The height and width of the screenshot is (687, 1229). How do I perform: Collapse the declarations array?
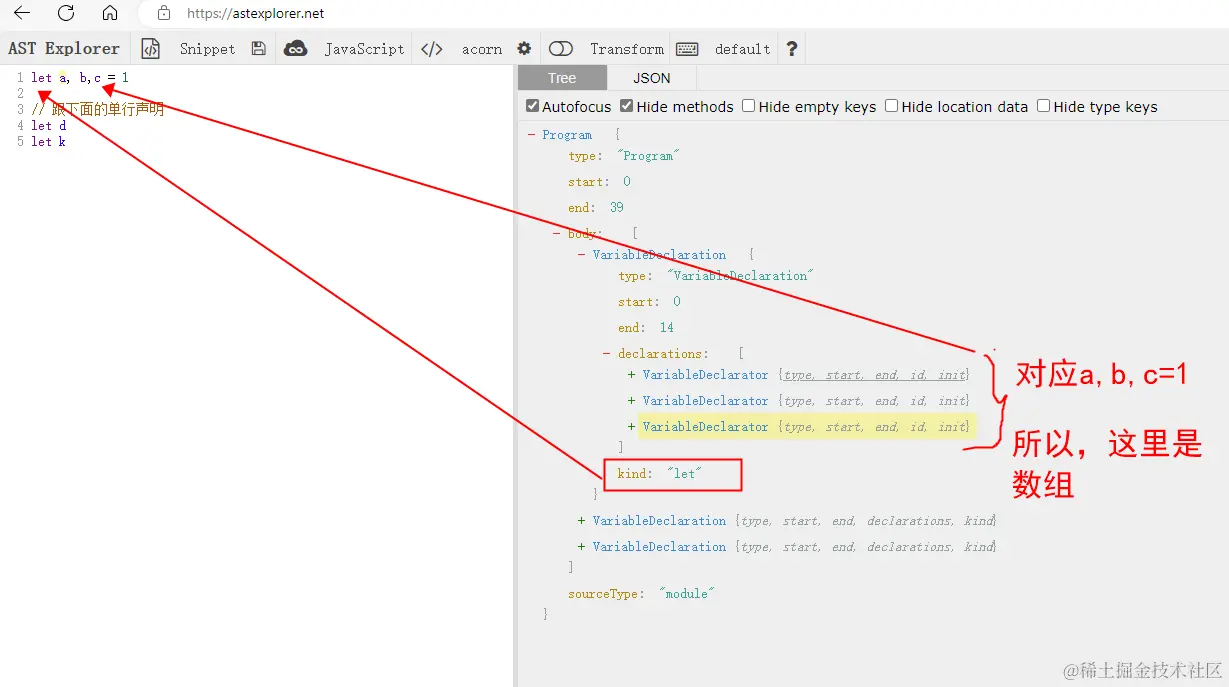point(606,353)
